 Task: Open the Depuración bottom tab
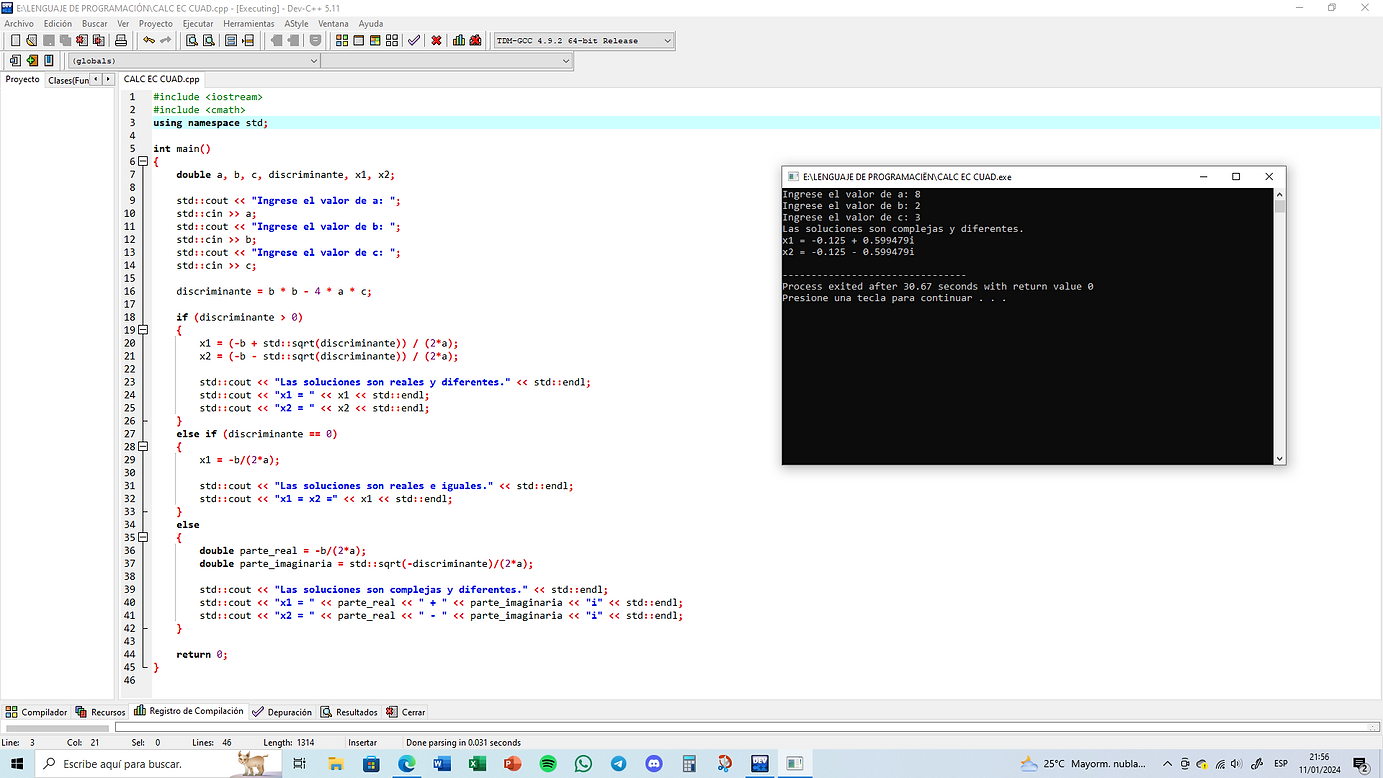[x=282, y=712]
